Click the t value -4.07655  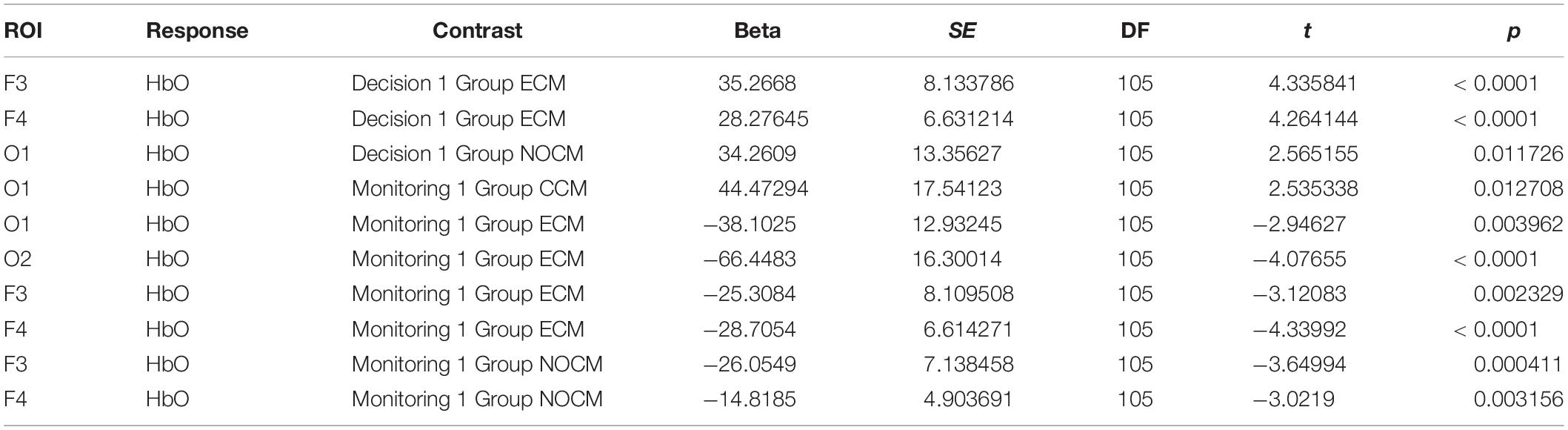click(x=1299, y=259)
